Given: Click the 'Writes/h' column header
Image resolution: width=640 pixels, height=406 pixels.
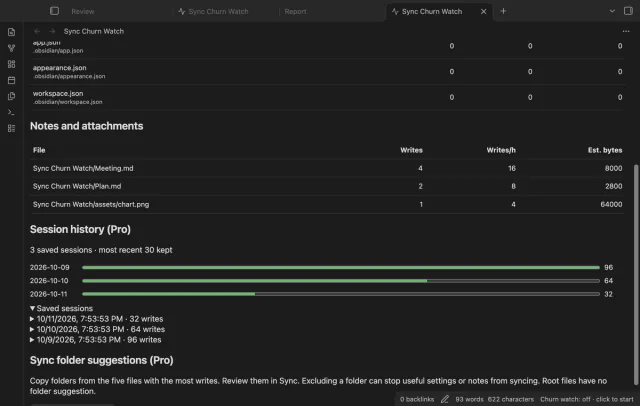Looking at the screenshot, I should [501, 150].
